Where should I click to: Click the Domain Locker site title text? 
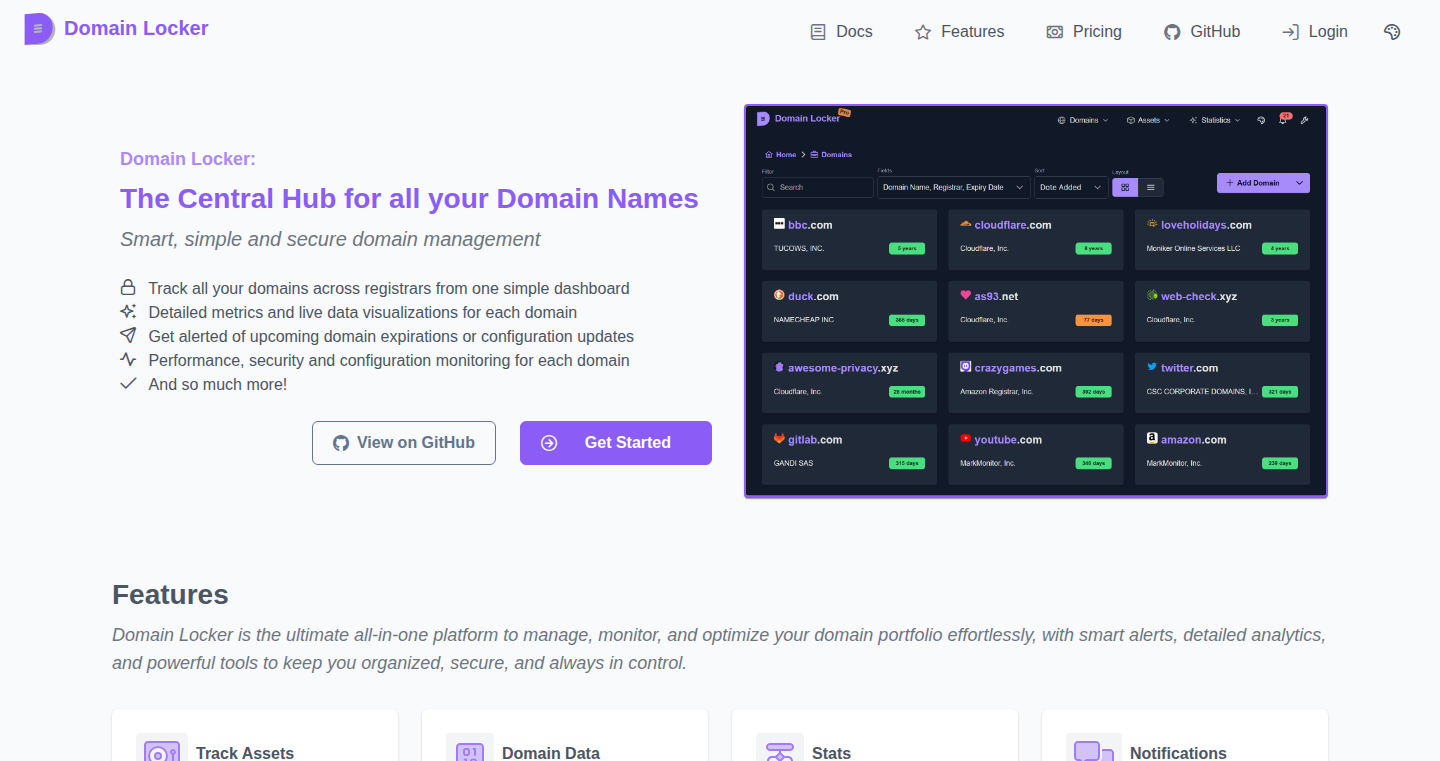(x=136, y=28)
